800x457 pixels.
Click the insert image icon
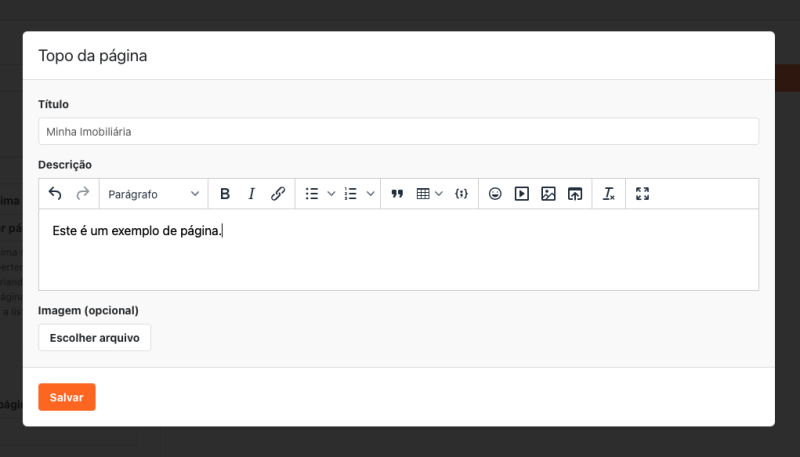coord(548,194)
